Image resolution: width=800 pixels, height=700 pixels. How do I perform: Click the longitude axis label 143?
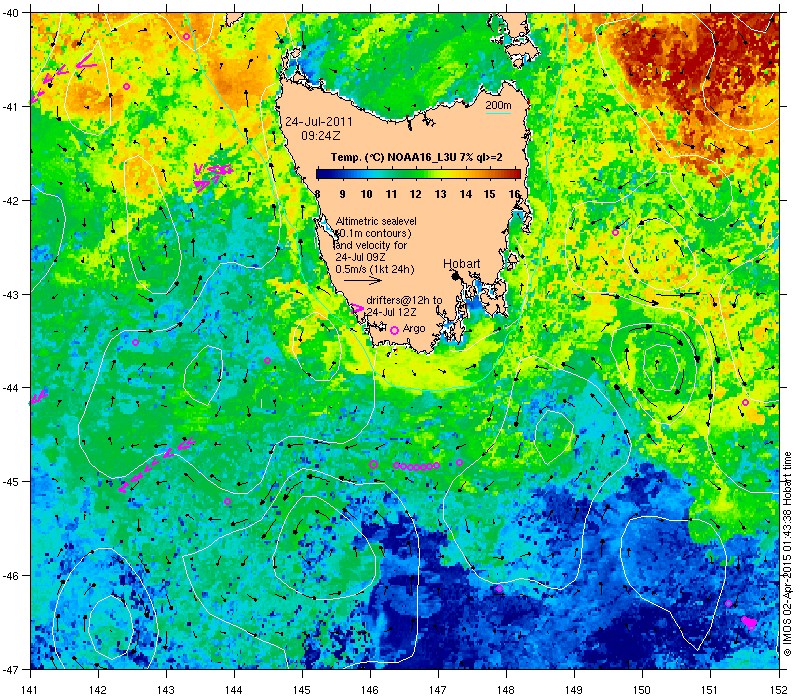tap(166, 690)
